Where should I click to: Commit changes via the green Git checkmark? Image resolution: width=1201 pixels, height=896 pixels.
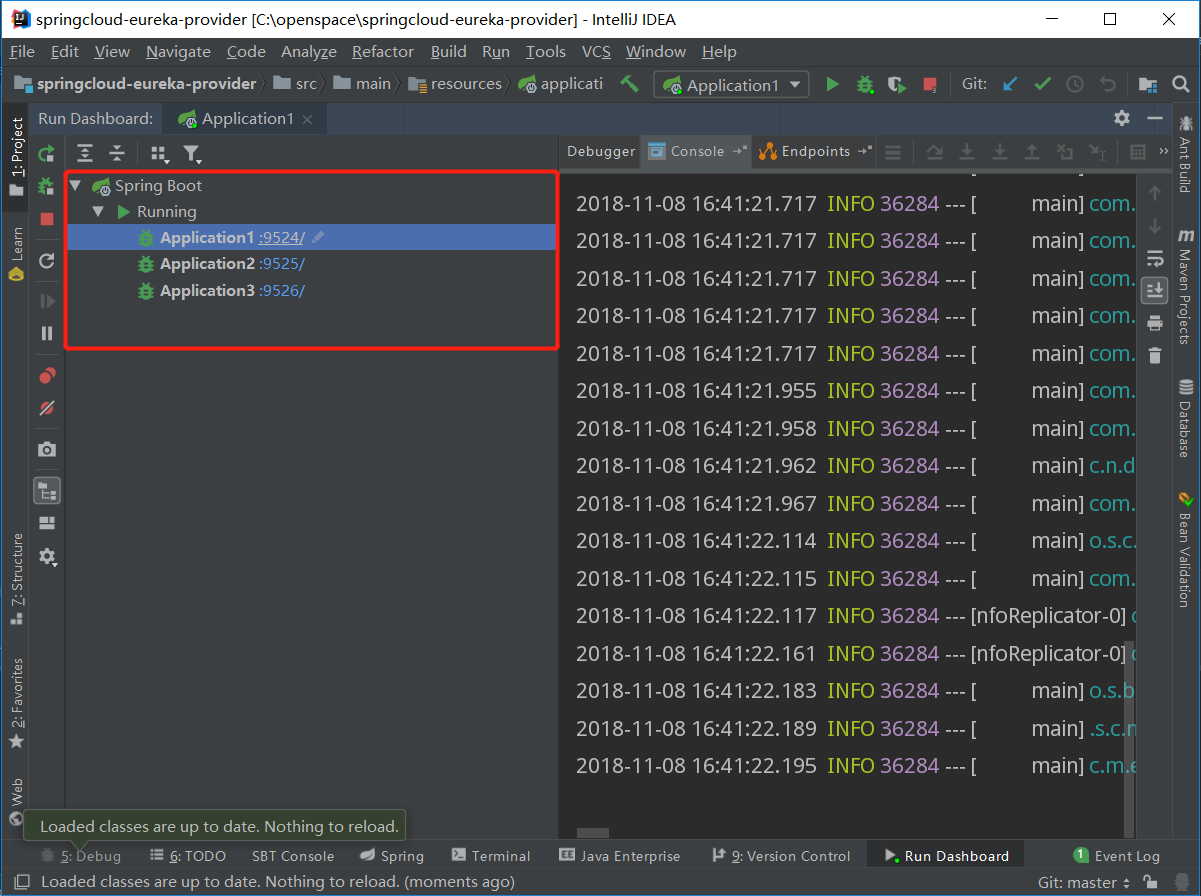pyautogui.click(x=1042, y=84)
